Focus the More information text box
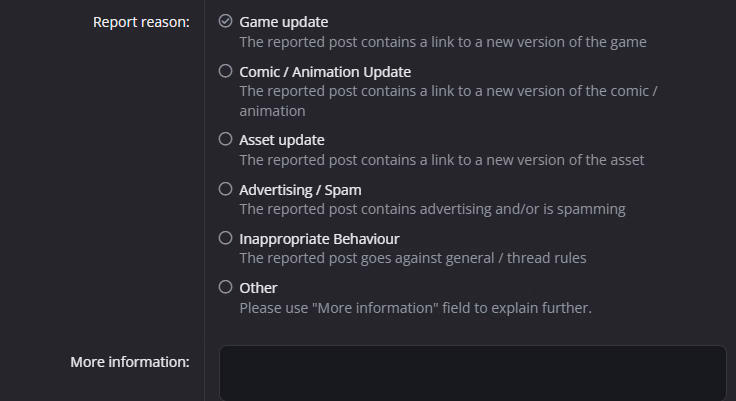 pos(472,373)
